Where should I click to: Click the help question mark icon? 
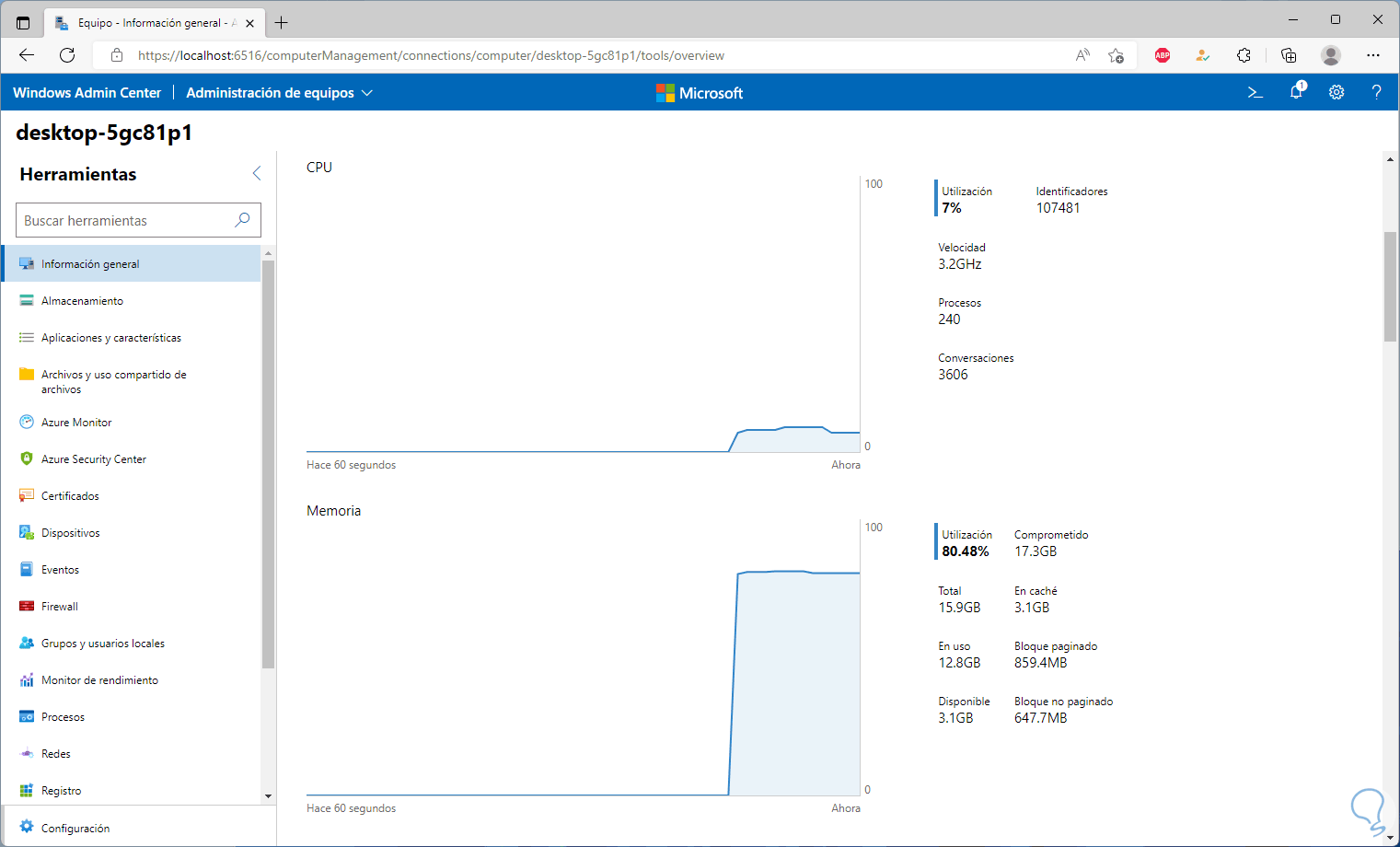pos(1376,92)
